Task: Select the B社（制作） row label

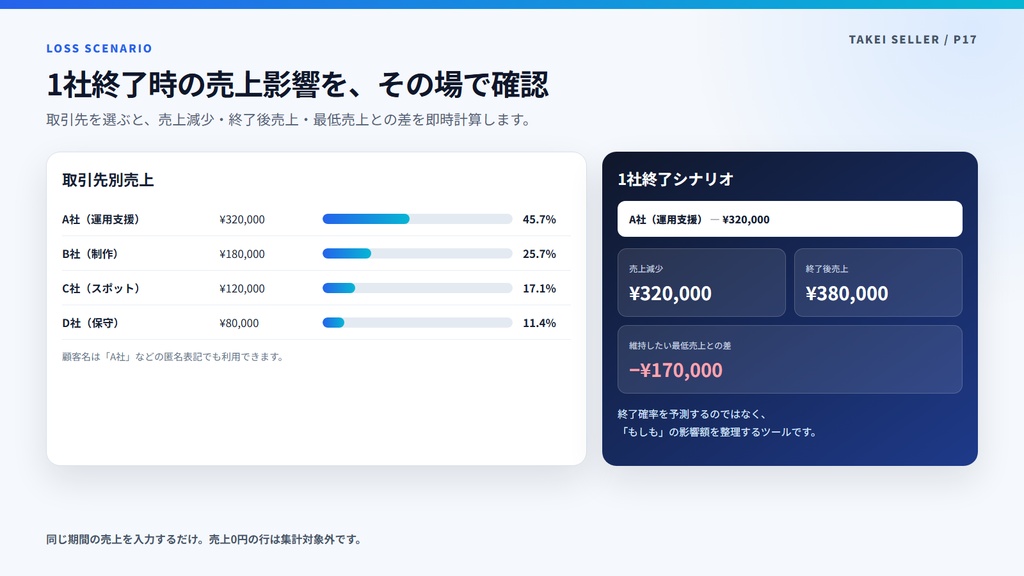Action: pyautogui.click(x=90, y=254)
